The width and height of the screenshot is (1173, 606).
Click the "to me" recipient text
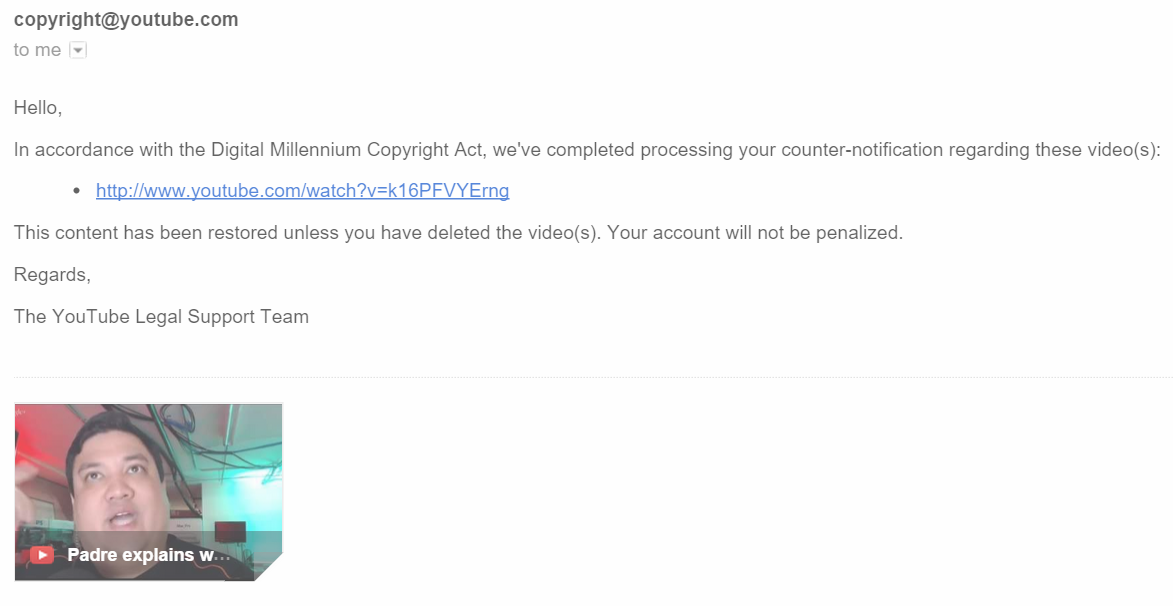(37, 50)
